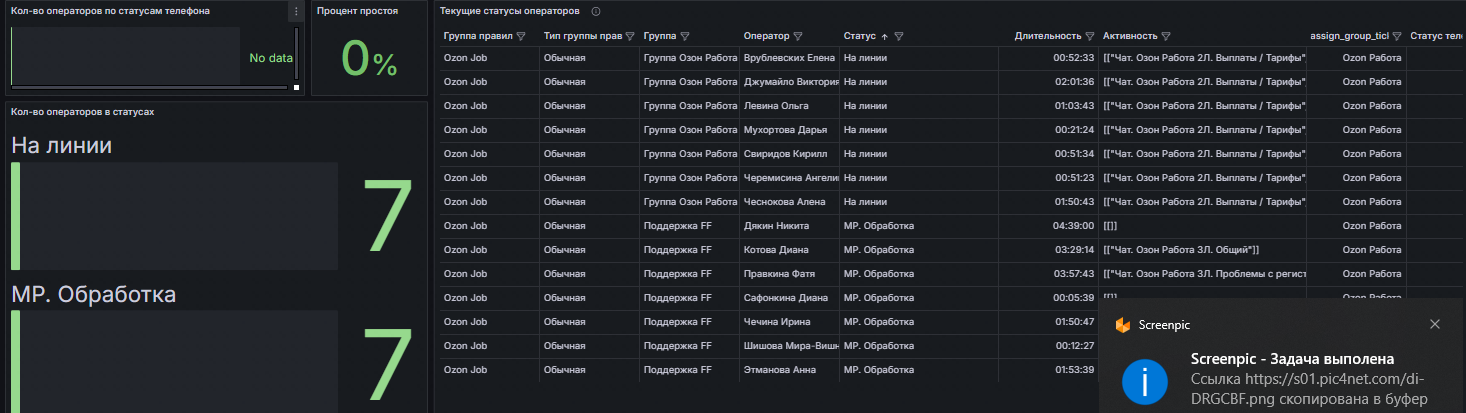
Task: Toggle sort arrow on Статус column
Action: [x=884, y=36]
